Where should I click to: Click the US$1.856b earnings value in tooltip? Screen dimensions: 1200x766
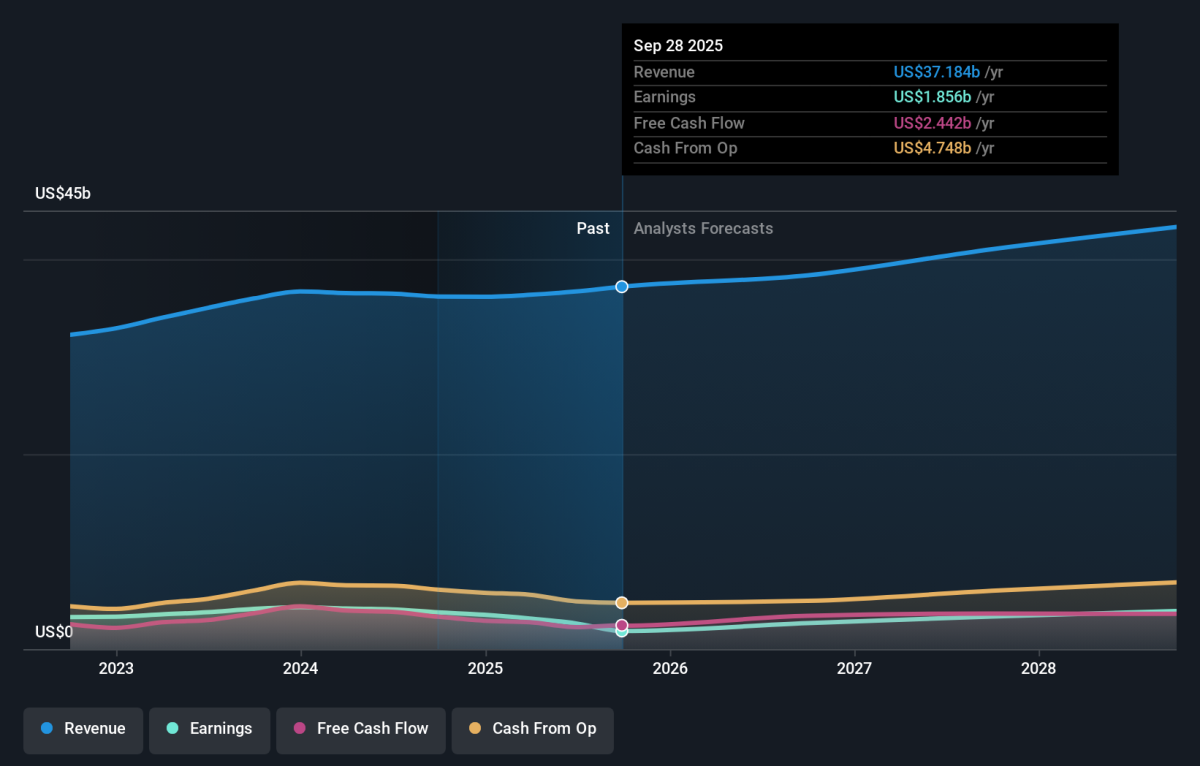click(932, 97)
